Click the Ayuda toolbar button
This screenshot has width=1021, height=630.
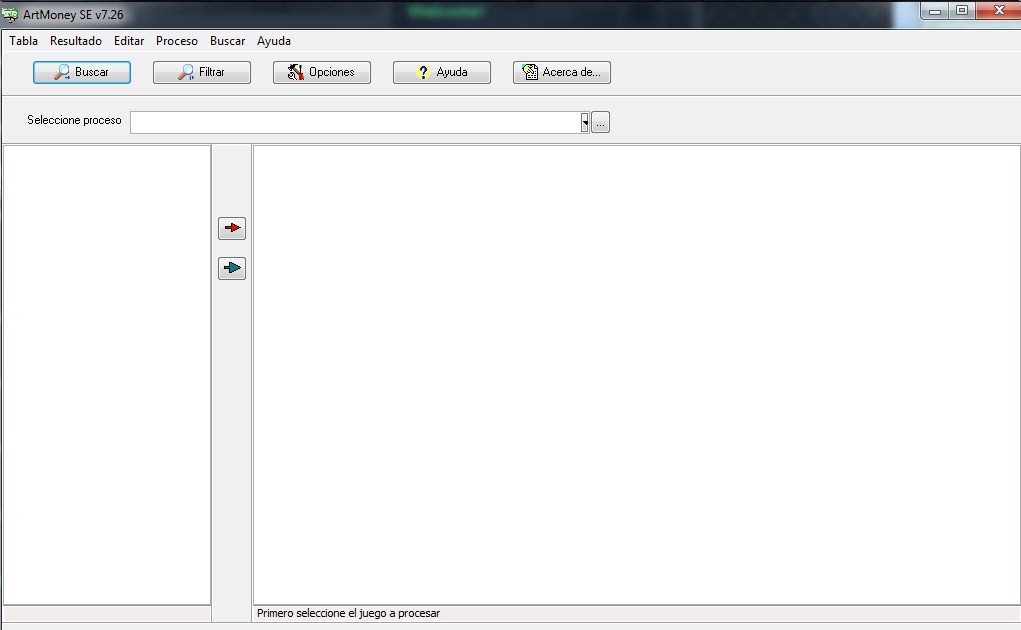click(441, 72)
